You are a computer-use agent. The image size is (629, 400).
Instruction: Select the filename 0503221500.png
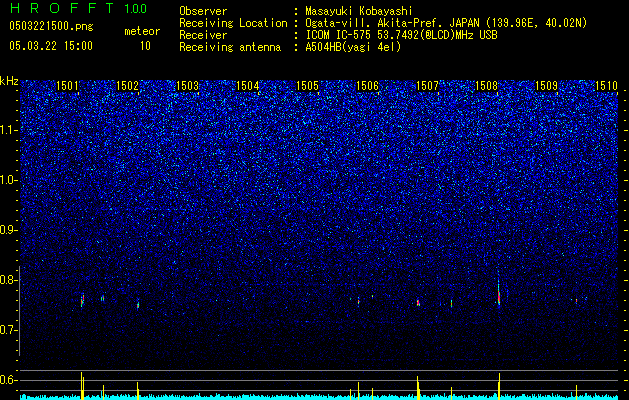tap(51, 26)
